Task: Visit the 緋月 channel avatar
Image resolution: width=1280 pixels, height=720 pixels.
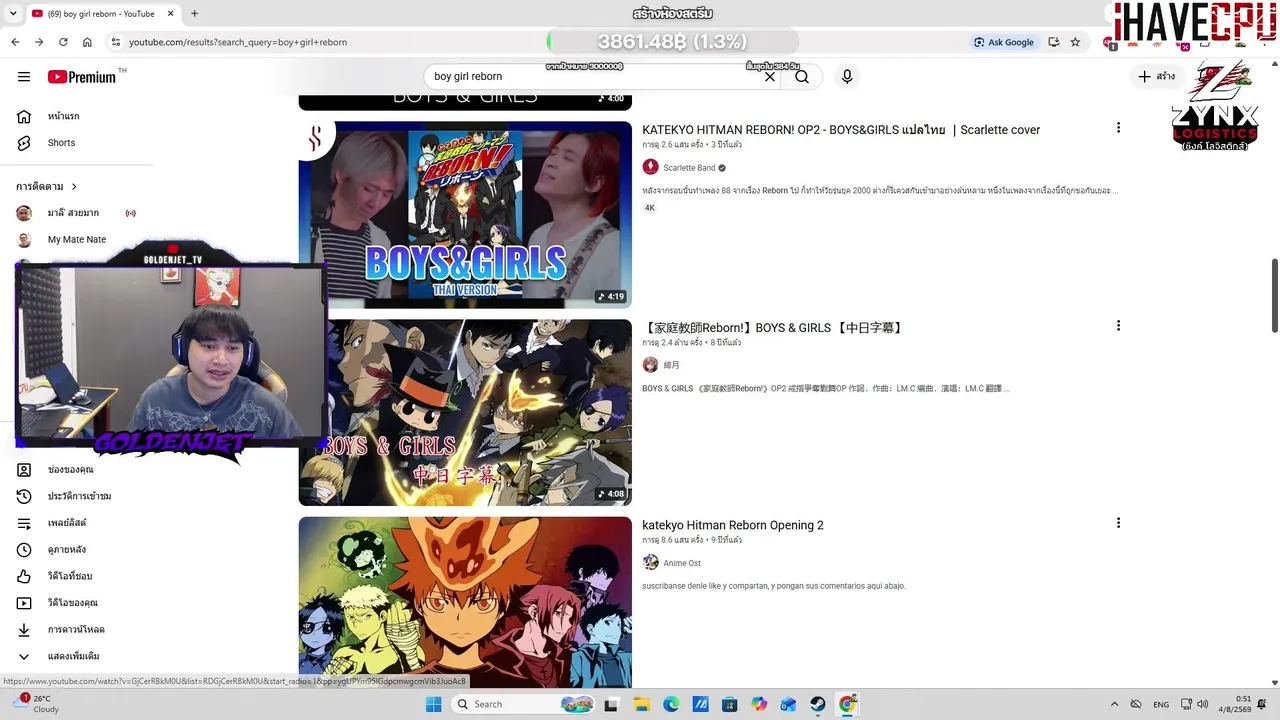Action: click(650, 365)
